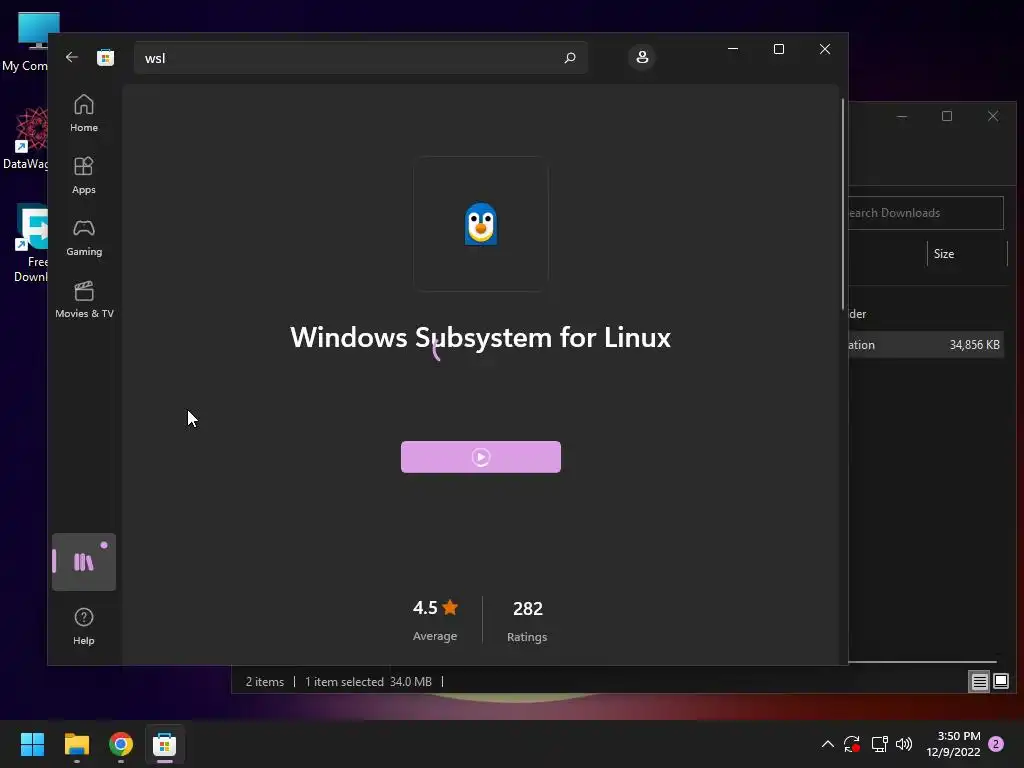Open File Explorer from the taskbar
The height and width of the screenshot is (768, 1024).
point(76,744)
